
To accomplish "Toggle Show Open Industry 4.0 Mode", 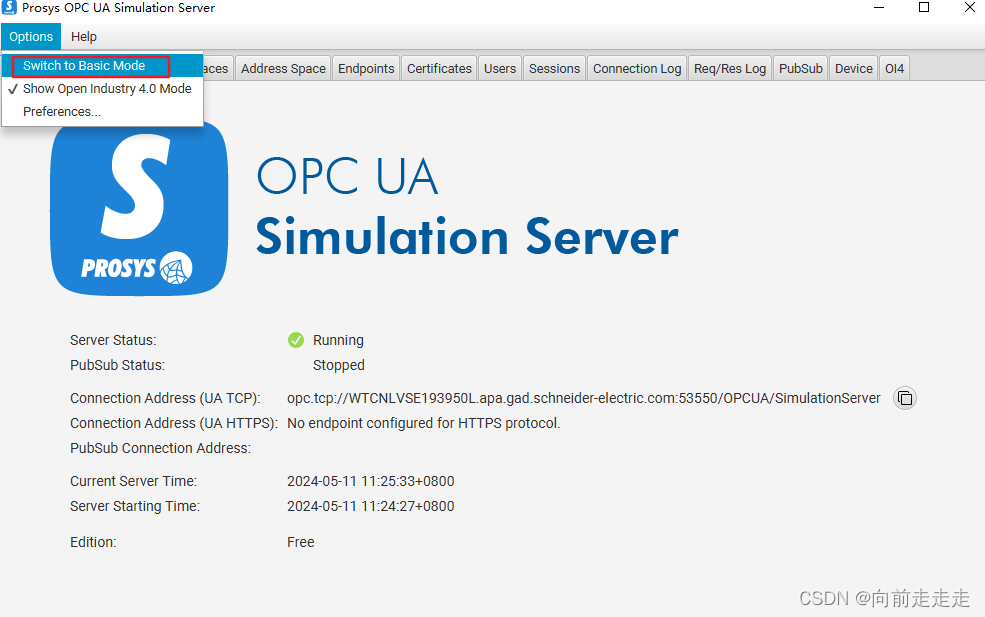I will (x=102, y=89).
